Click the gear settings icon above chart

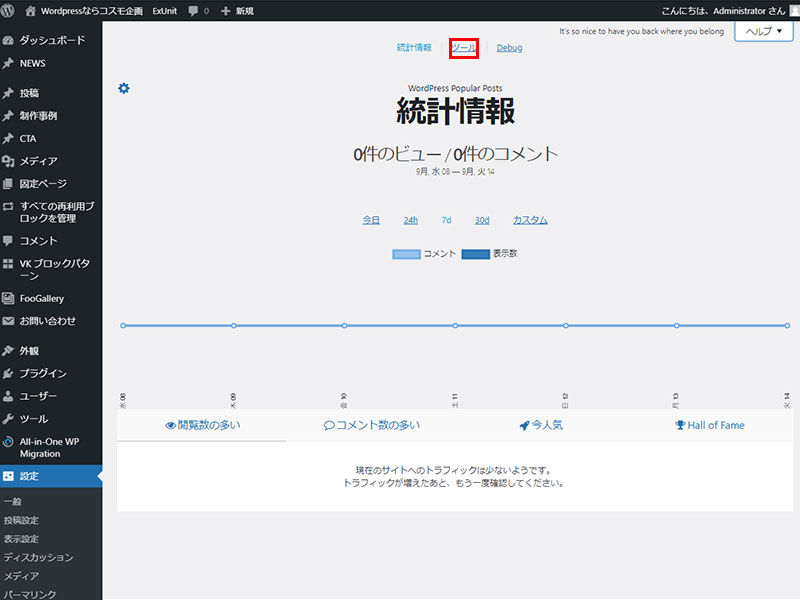124,89
